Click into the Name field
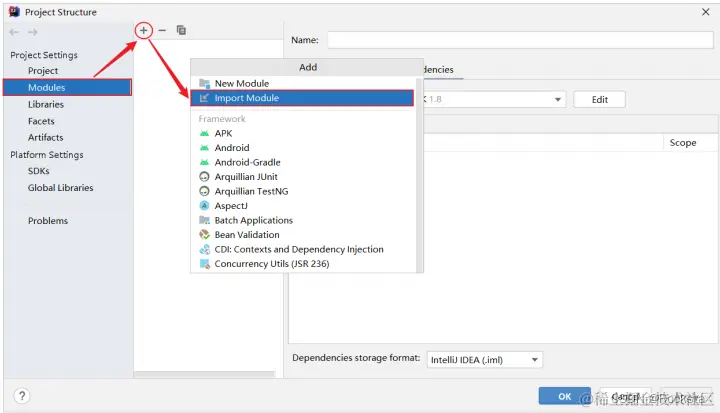 coord(520,40)
